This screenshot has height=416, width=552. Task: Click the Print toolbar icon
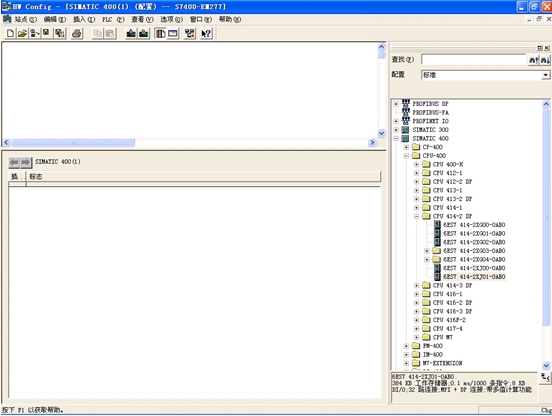tap(77, 33)
